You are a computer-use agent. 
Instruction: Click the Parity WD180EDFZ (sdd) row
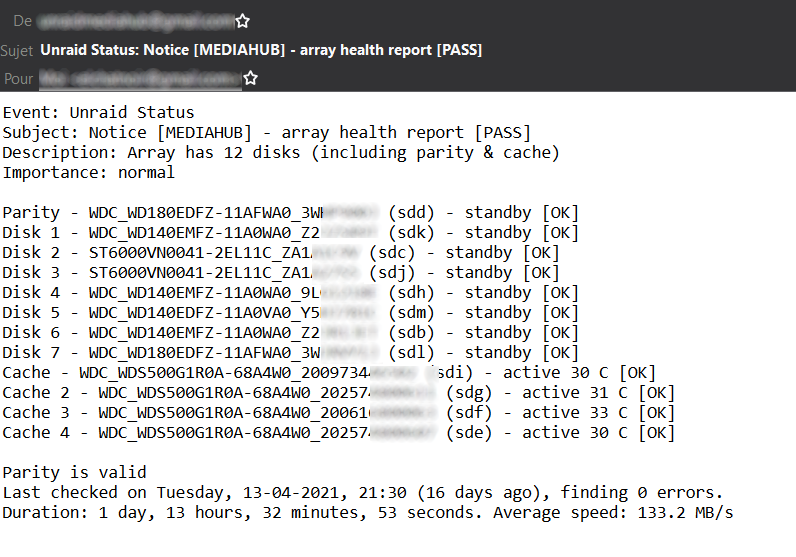click(290, 213)
